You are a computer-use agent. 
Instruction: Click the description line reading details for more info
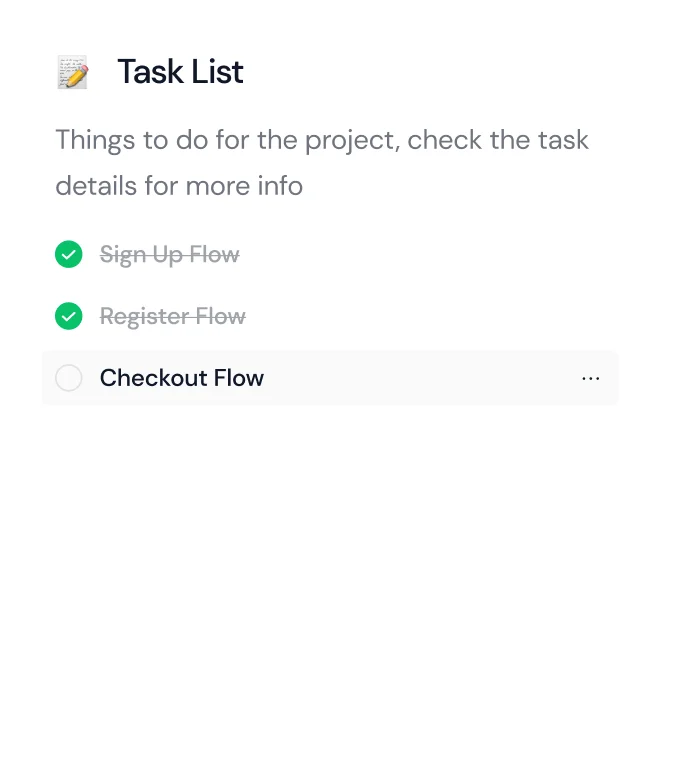pyautogui.click(x=179, y=186)
